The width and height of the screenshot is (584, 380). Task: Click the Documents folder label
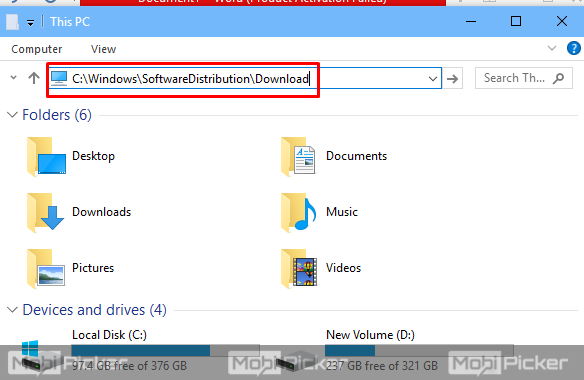click(x=356, y=156)
